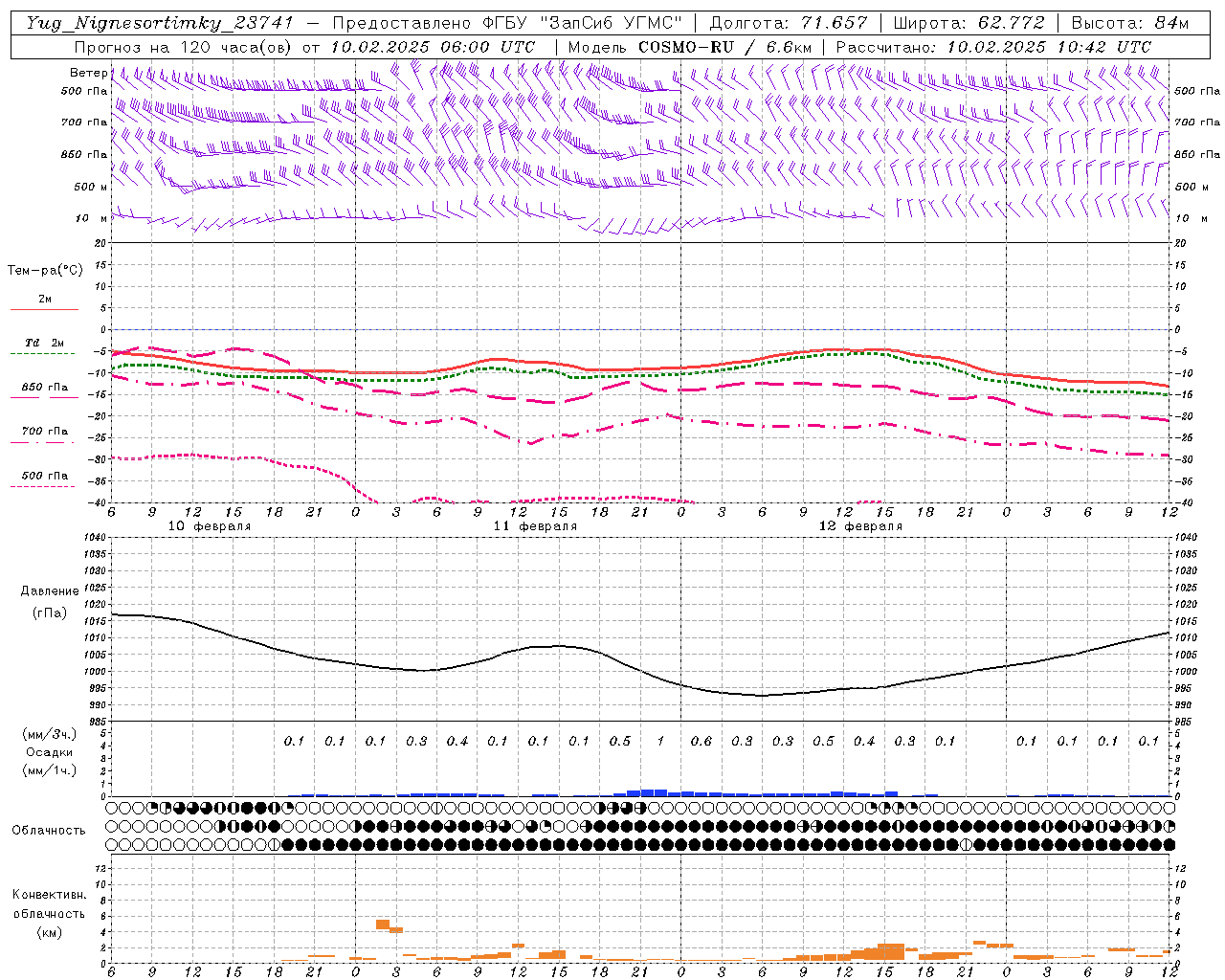Select the Конвективн. convective cloud label
Image resolution: width=1225 pixels, height=980 pixels.
(49, 895)
